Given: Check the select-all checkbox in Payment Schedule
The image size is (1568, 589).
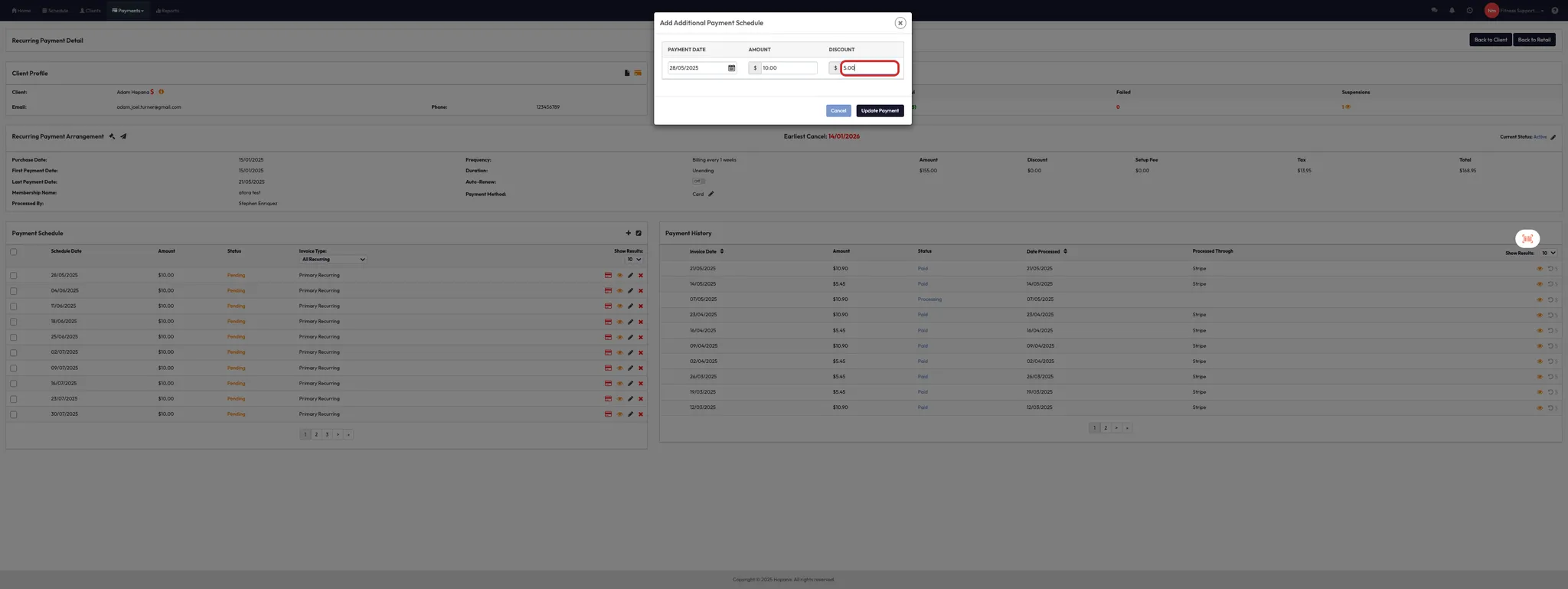Looking at the screenshot, I should click(14, 252).
